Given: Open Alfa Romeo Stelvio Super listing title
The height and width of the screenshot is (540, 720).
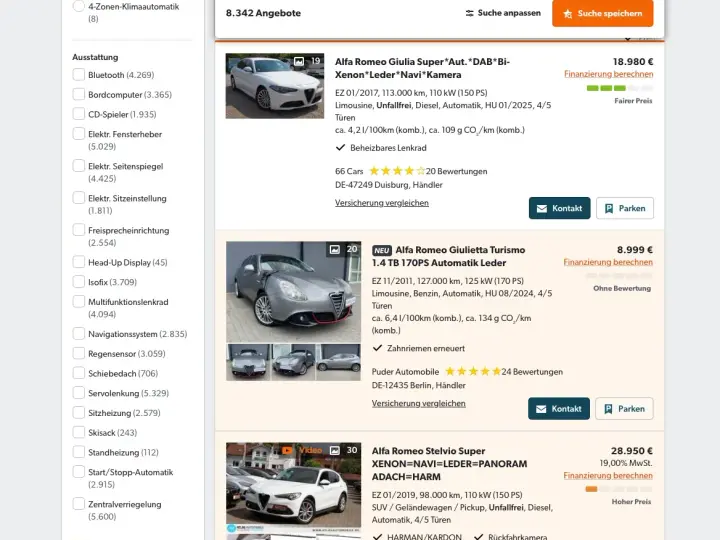Looking at the screenshot, I should pyautogui.click(x=449, y=464).
